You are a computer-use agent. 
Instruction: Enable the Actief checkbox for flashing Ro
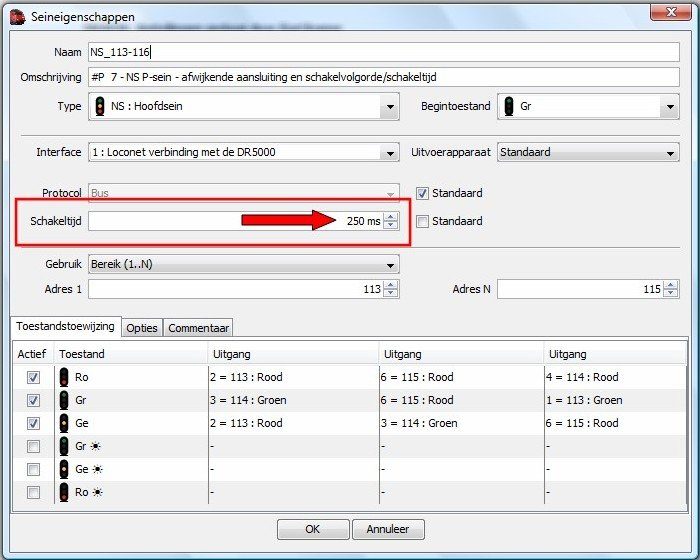pos(33,492)
